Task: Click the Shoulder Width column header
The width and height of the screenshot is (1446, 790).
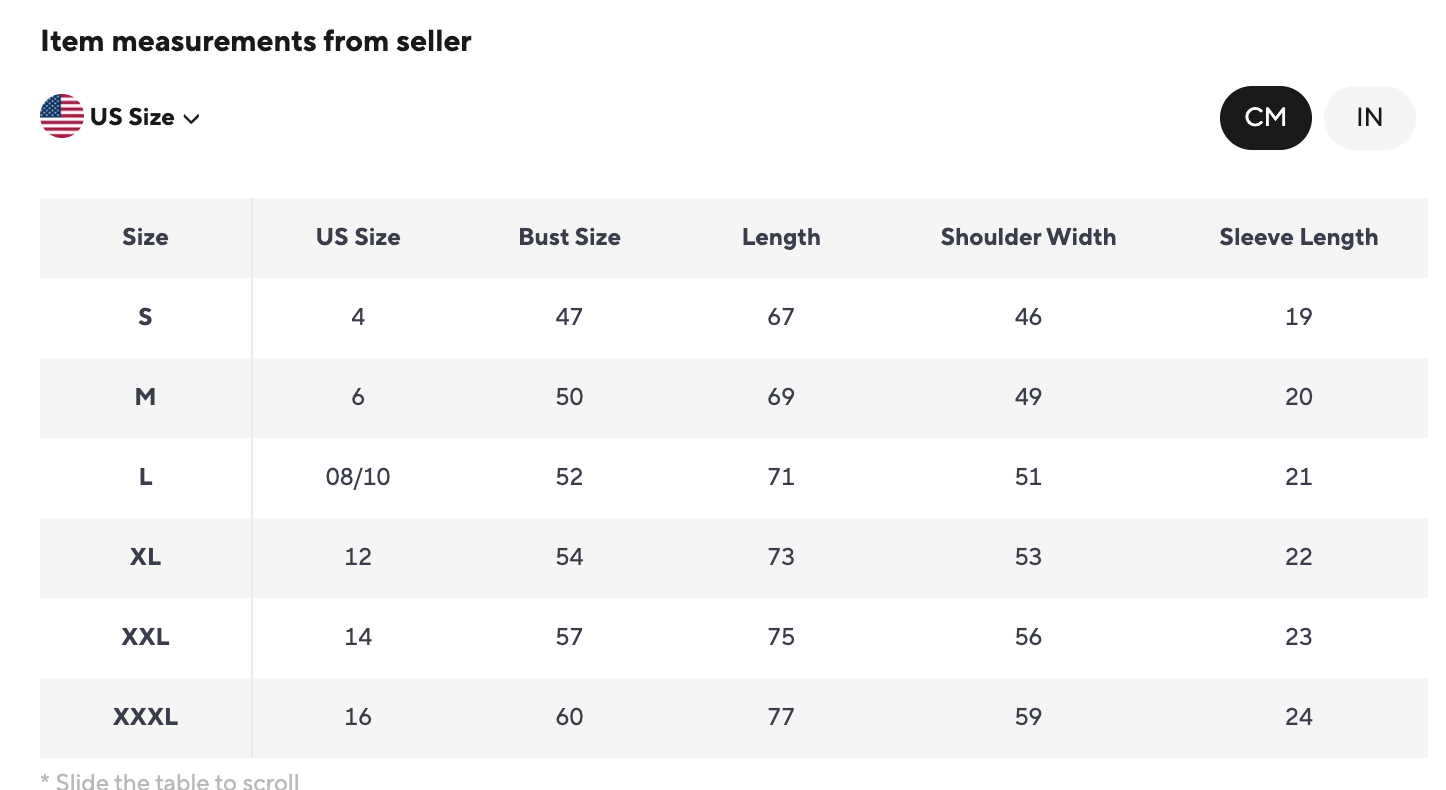Action: pos(1028,237)
